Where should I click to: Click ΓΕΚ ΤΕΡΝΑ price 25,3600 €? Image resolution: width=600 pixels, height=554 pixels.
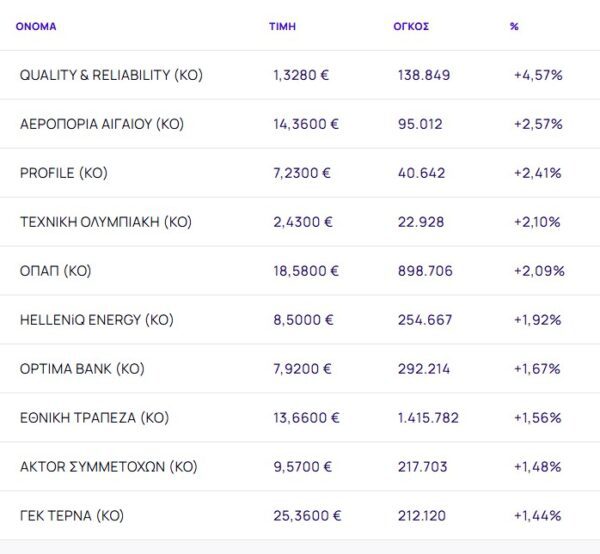click(307, 516)
